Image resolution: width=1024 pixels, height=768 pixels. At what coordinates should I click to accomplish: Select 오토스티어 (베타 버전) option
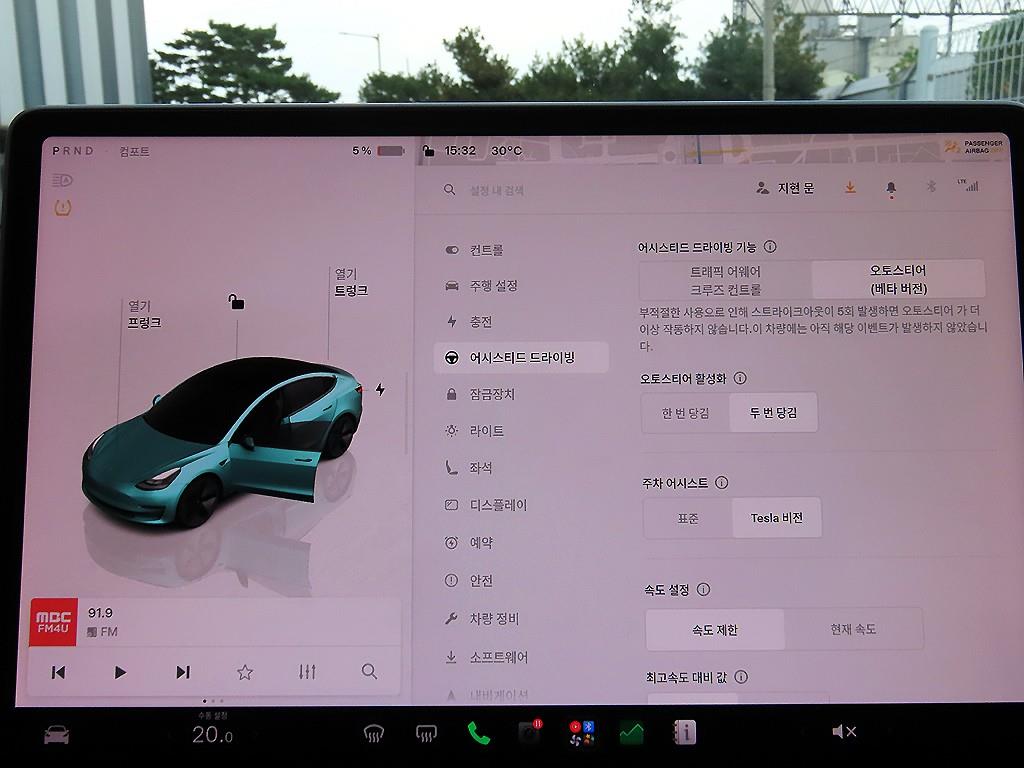coord(898,280)
